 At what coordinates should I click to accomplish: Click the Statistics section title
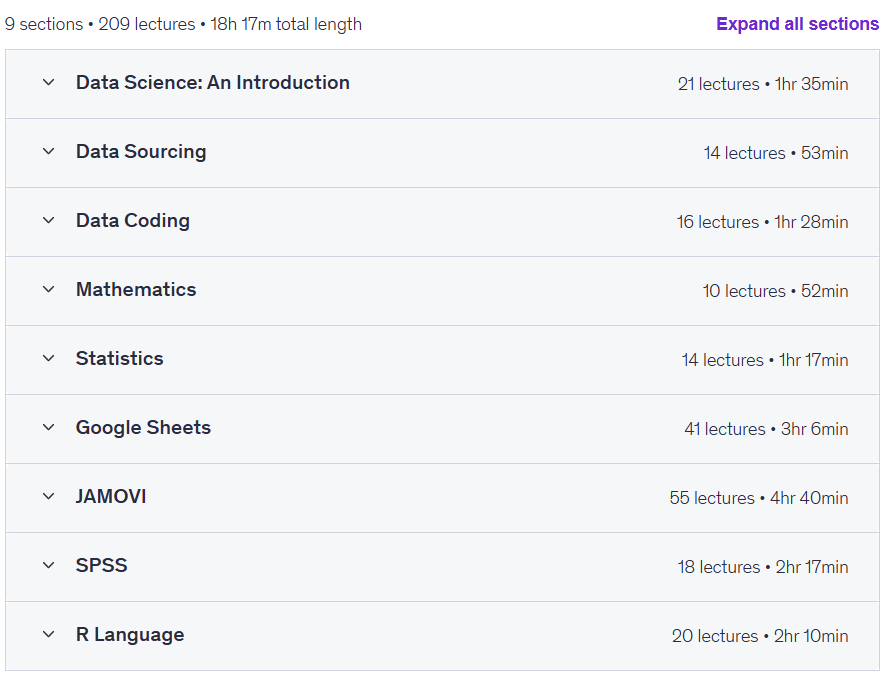(x=120, y=358)
